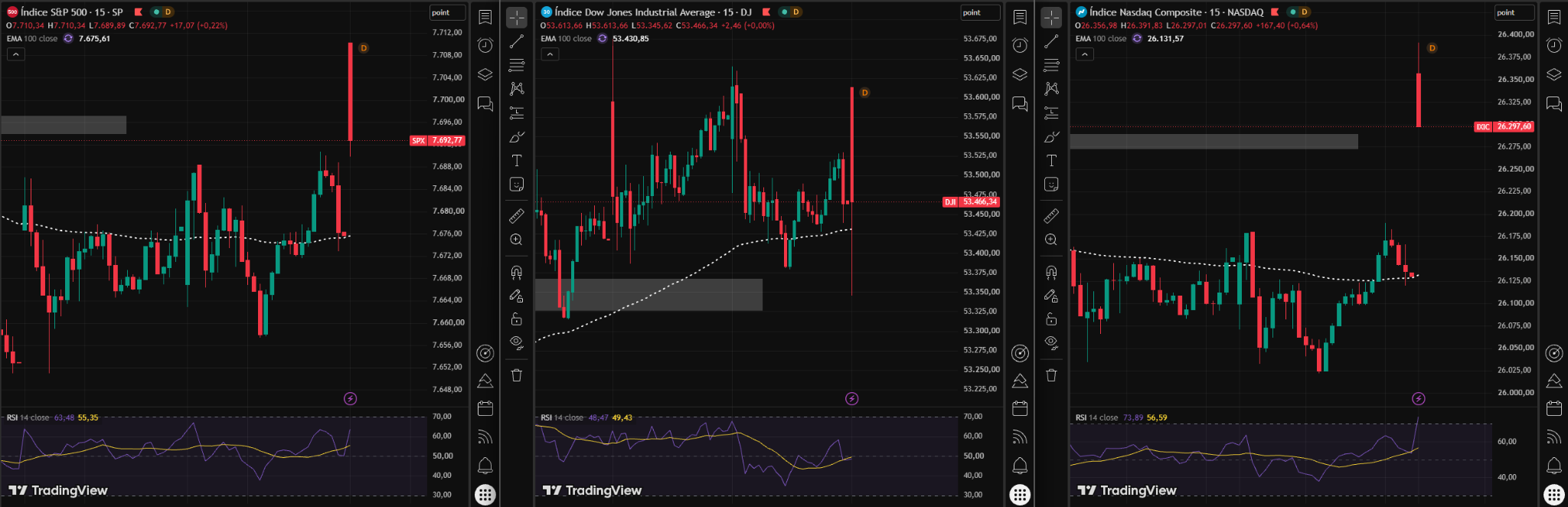The height and width of the screenshot is (507, 1568).
Task: Select the Text tool beside Dow Jones chart
Action: (517, 161)
